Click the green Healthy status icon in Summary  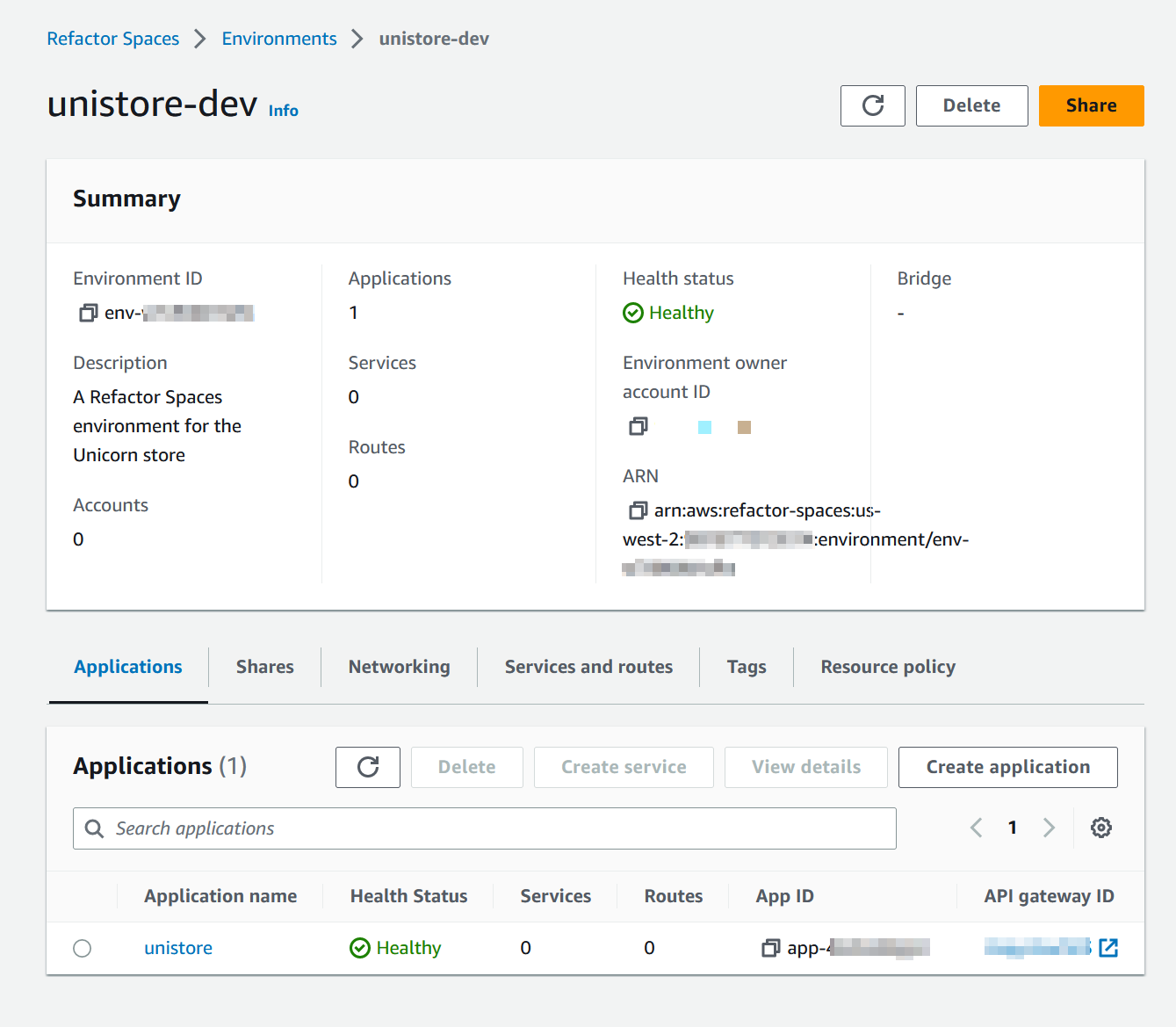633,313
